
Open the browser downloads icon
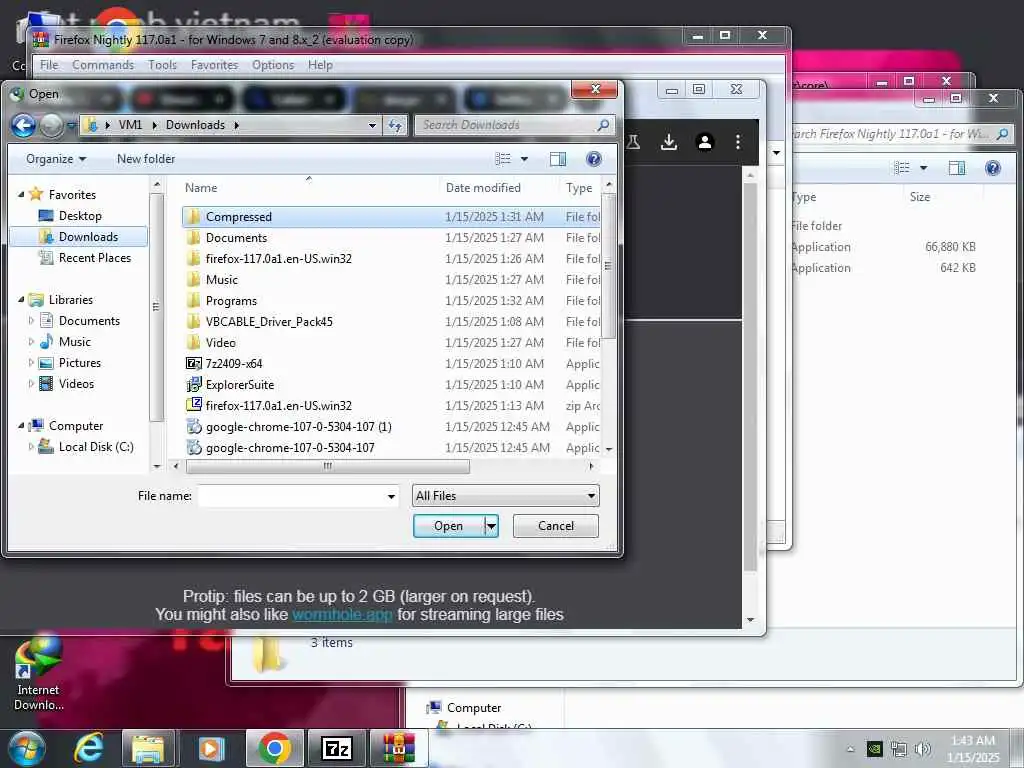(669, 142)
